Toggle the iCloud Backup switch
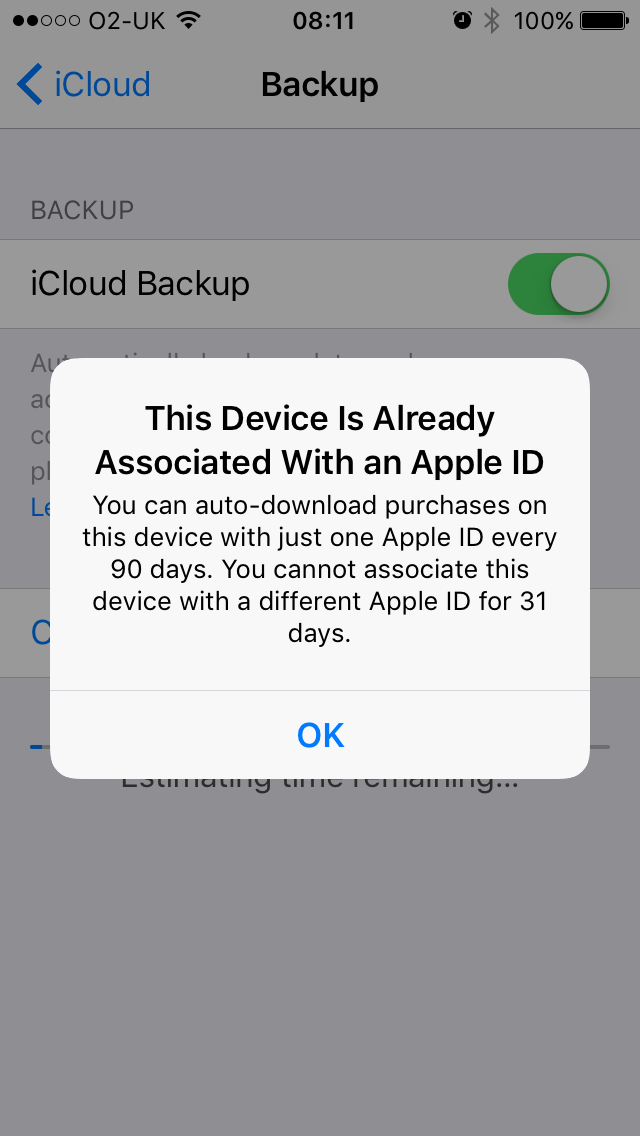Screen dimensions: 640x1136 pos(558,283)
